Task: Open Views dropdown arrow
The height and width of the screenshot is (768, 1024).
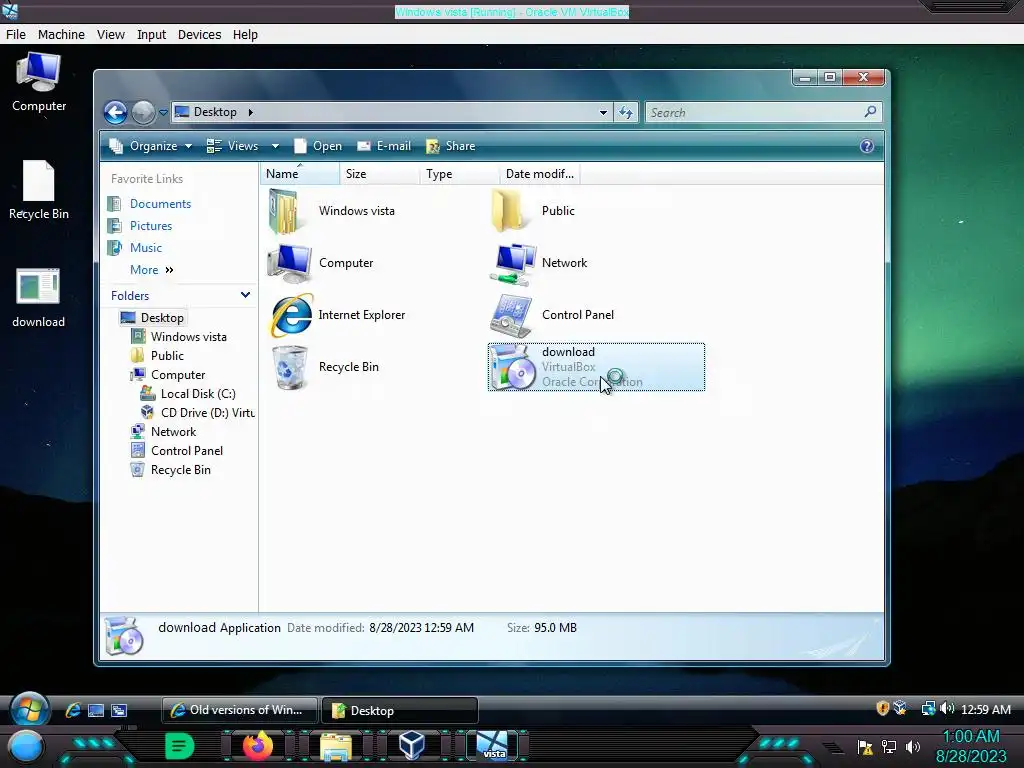Action: (x=276, y=146)
